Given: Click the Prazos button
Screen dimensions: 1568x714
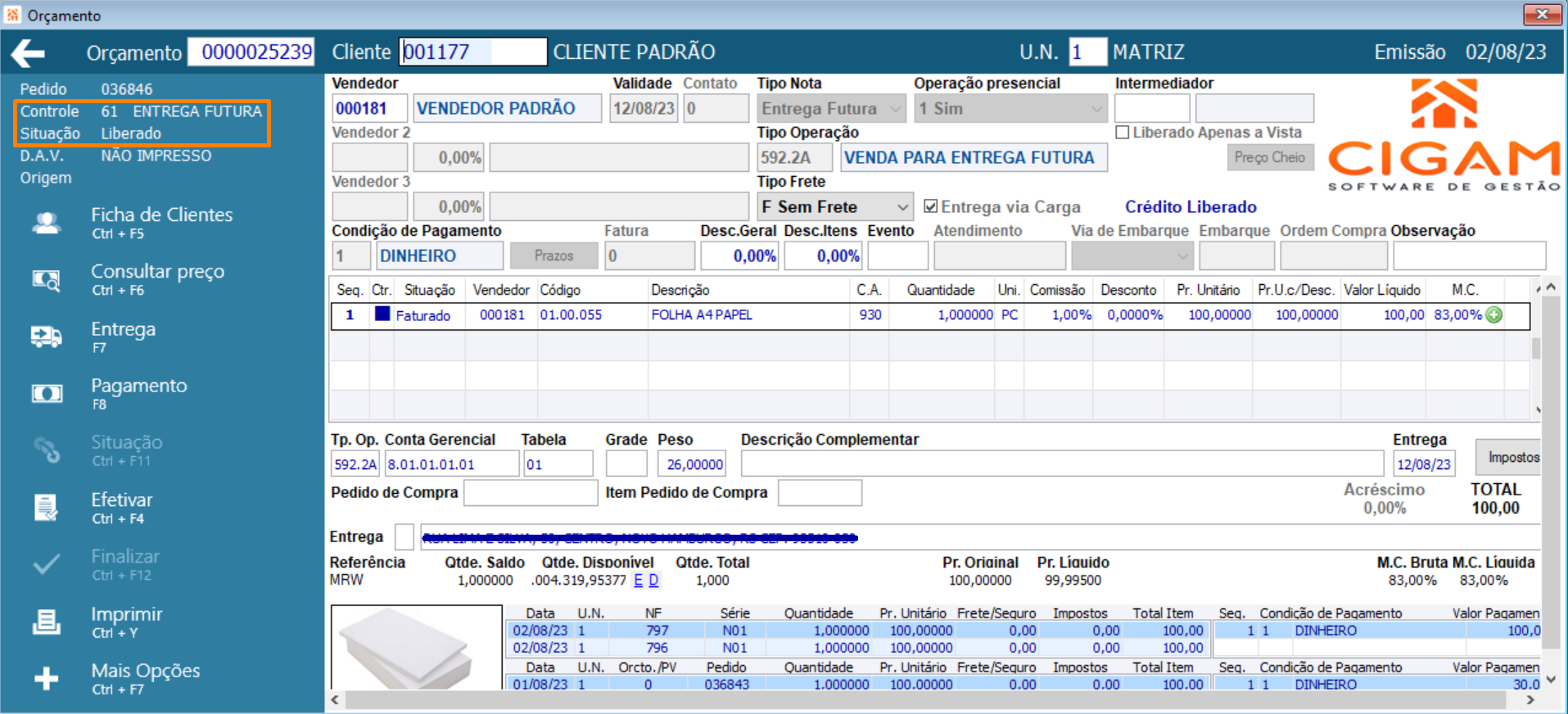Looking at the screenshot, I should tap(554, 255).
